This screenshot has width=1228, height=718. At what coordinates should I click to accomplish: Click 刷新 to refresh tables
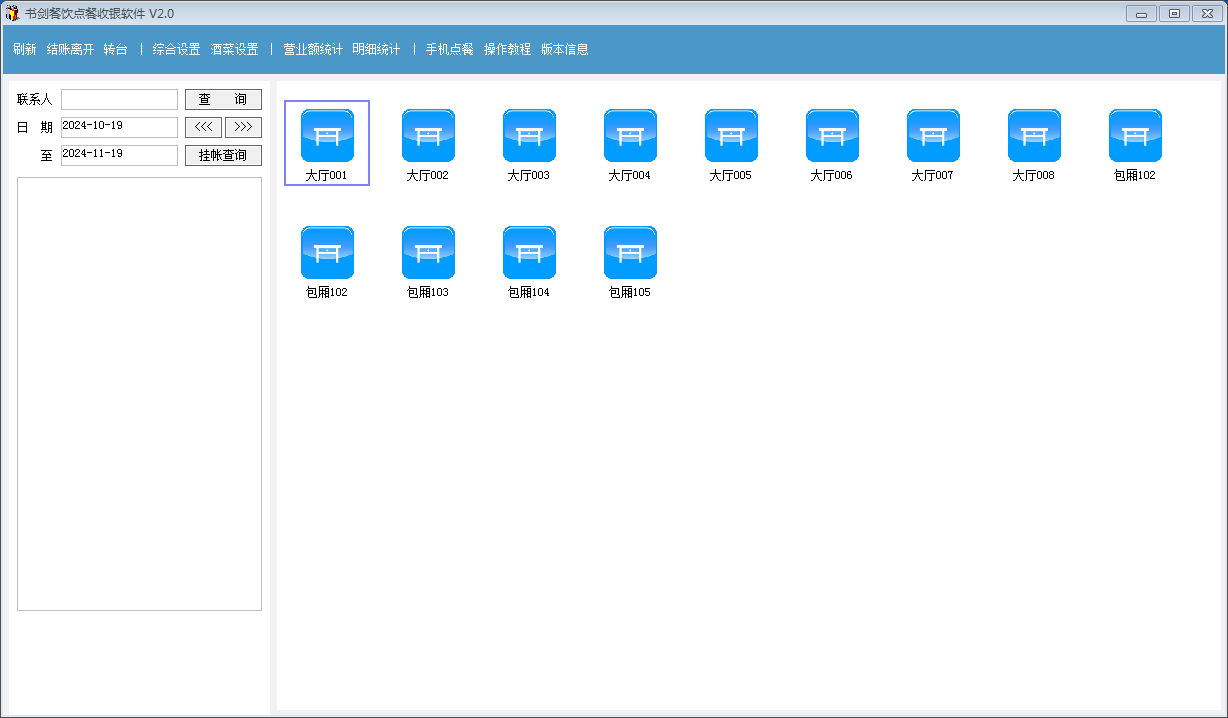click(x=23, y=48)
